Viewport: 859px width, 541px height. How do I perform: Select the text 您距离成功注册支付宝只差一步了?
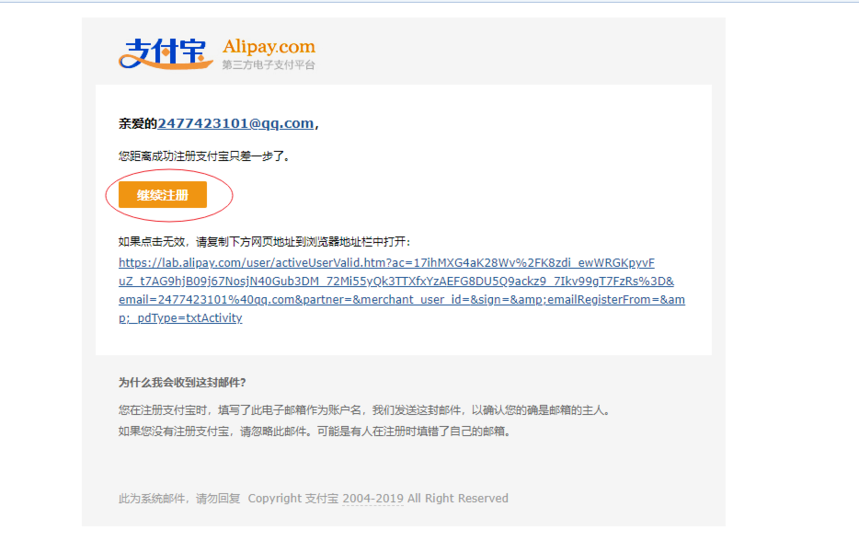click(204, 157)
